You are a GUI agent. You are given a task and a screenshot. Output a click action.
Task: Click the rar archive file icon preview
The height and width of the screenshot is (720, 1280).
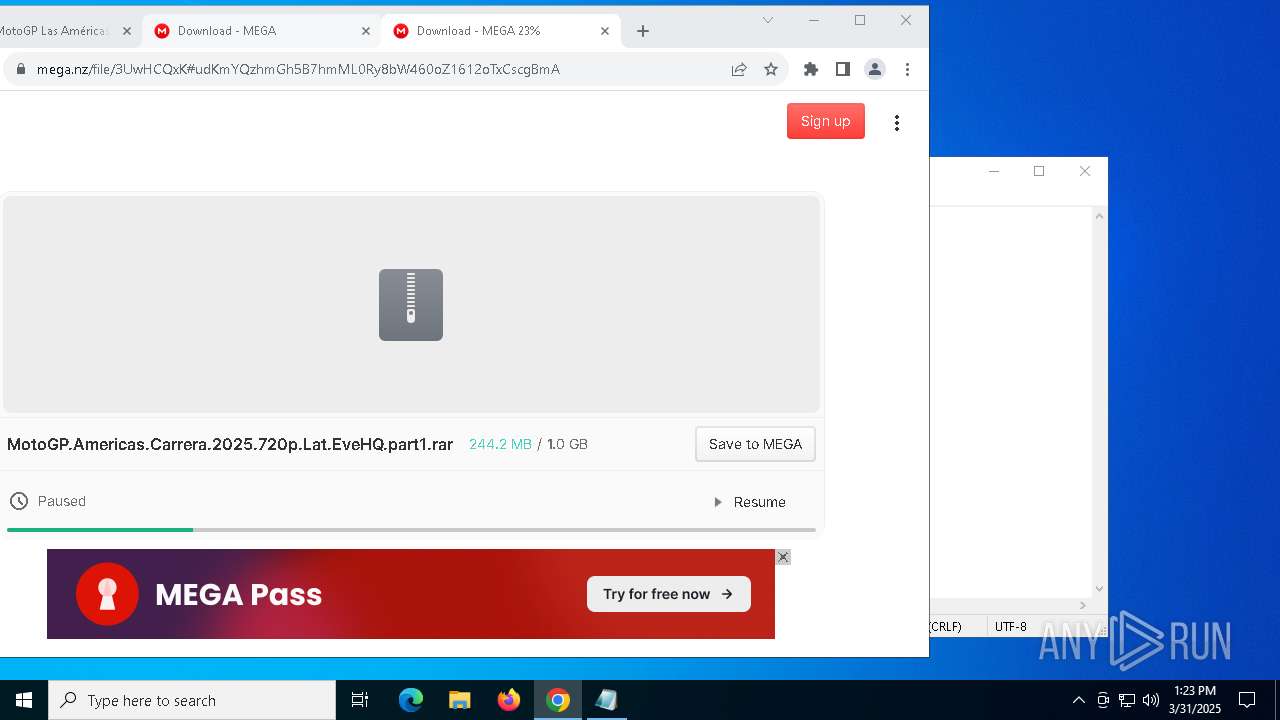(411, 305)
